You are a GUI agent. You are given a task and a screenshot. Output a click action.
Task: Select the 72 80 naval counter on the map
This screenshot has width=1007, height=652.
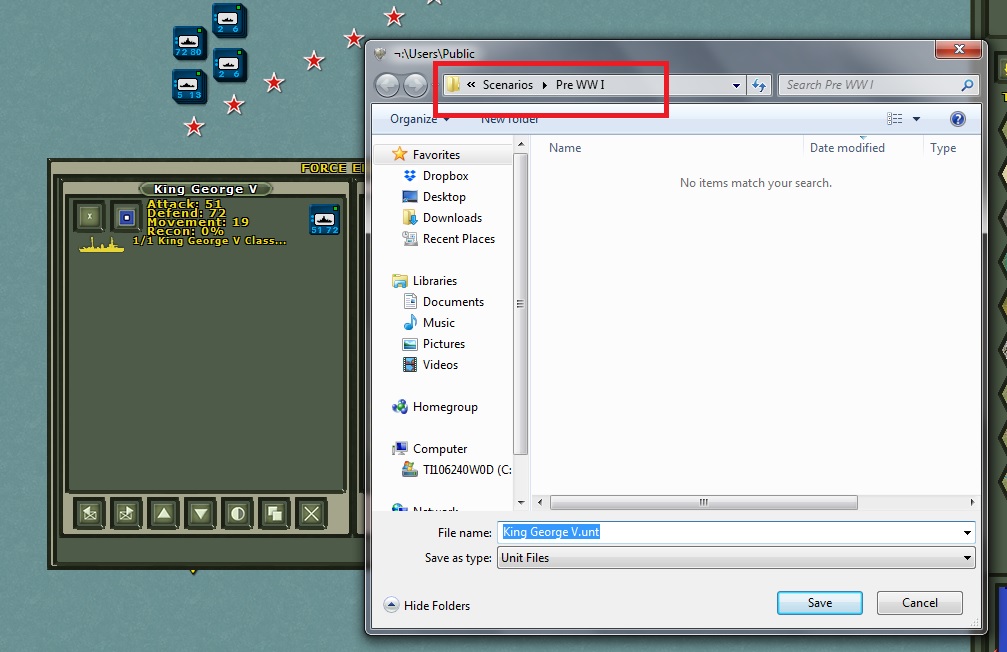click(x=189, y=43)
